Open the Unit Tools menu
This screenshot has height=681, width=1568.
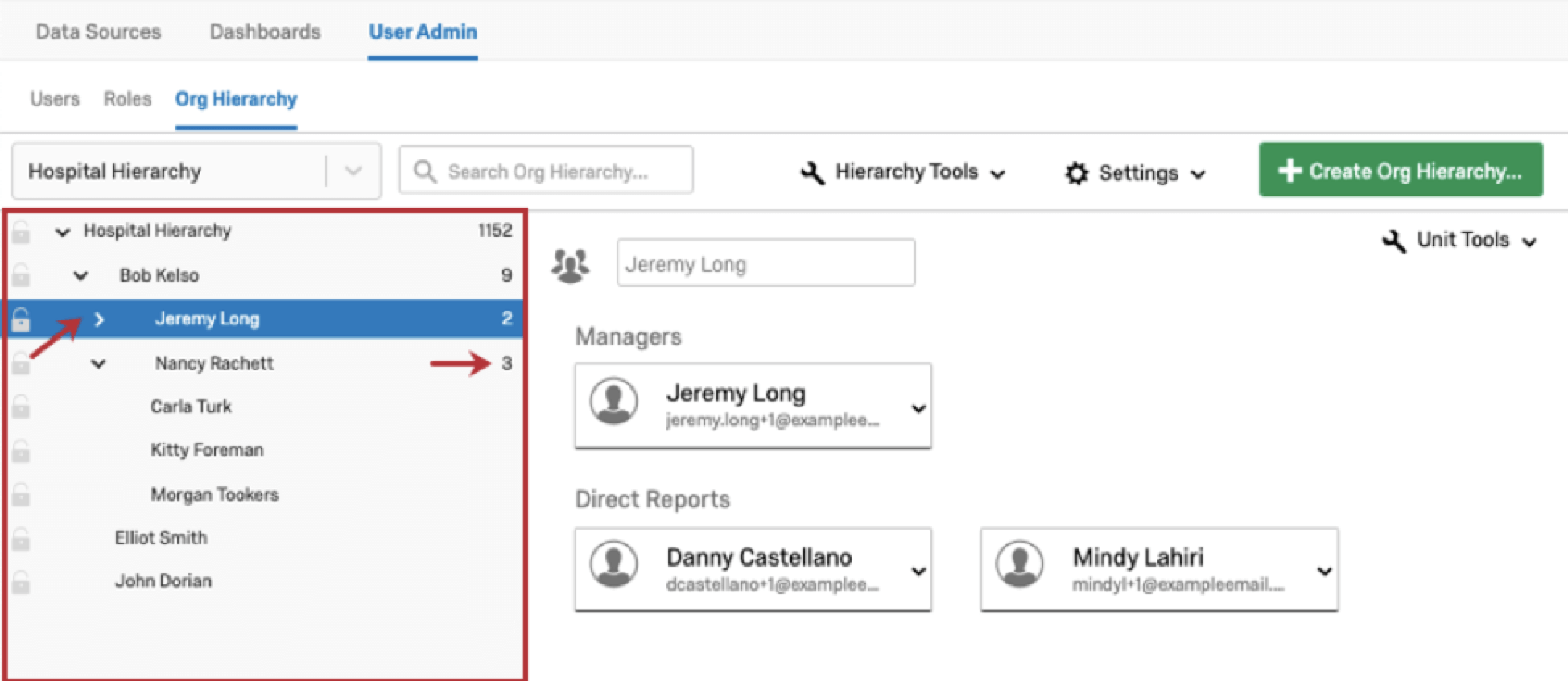pos(1459,240)
